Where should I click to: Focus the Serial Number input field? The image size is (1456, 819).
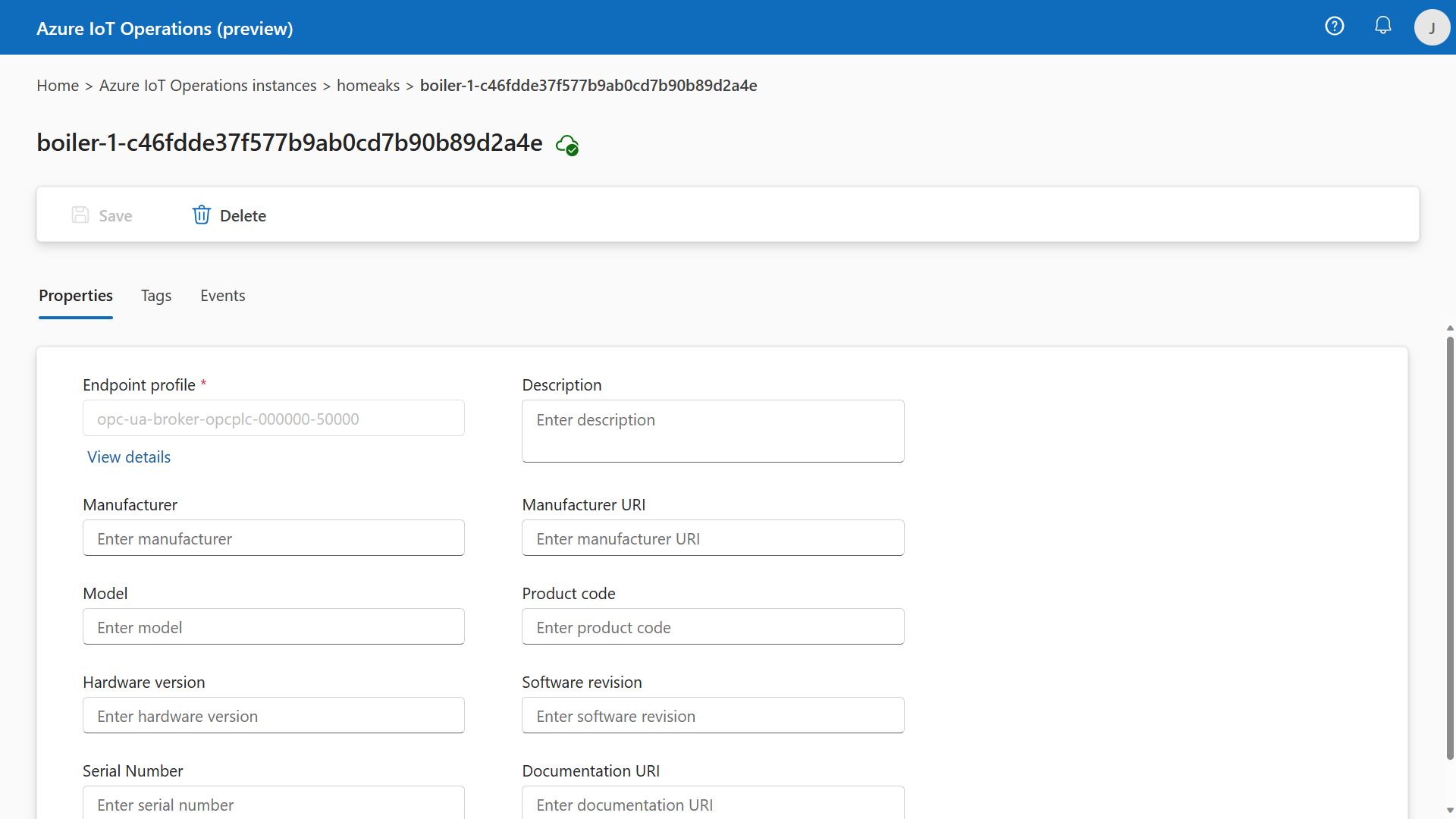coord(274,803)
